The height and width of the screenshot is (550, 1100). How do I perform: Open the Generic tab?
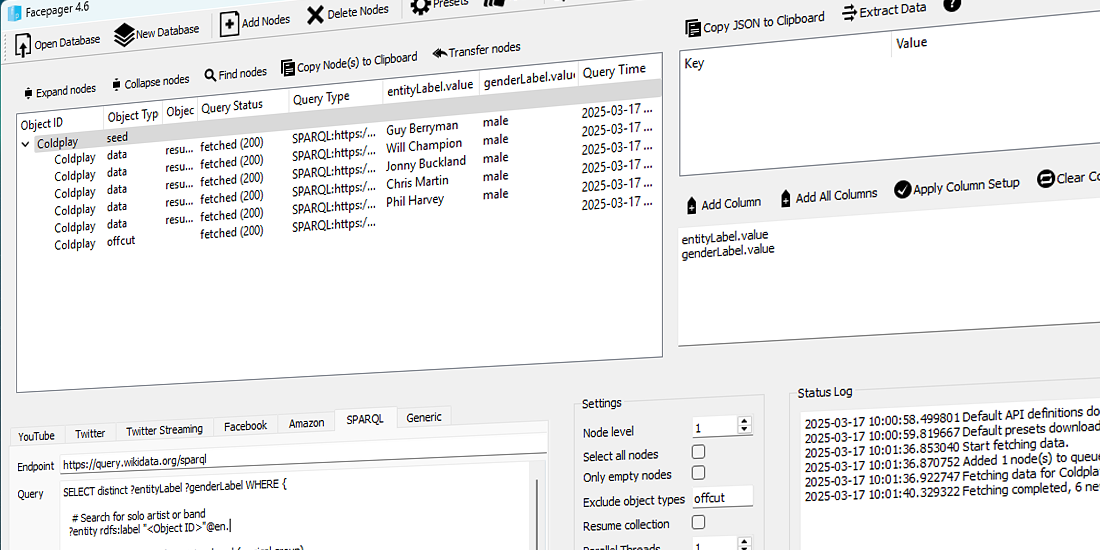click(424, 417)
